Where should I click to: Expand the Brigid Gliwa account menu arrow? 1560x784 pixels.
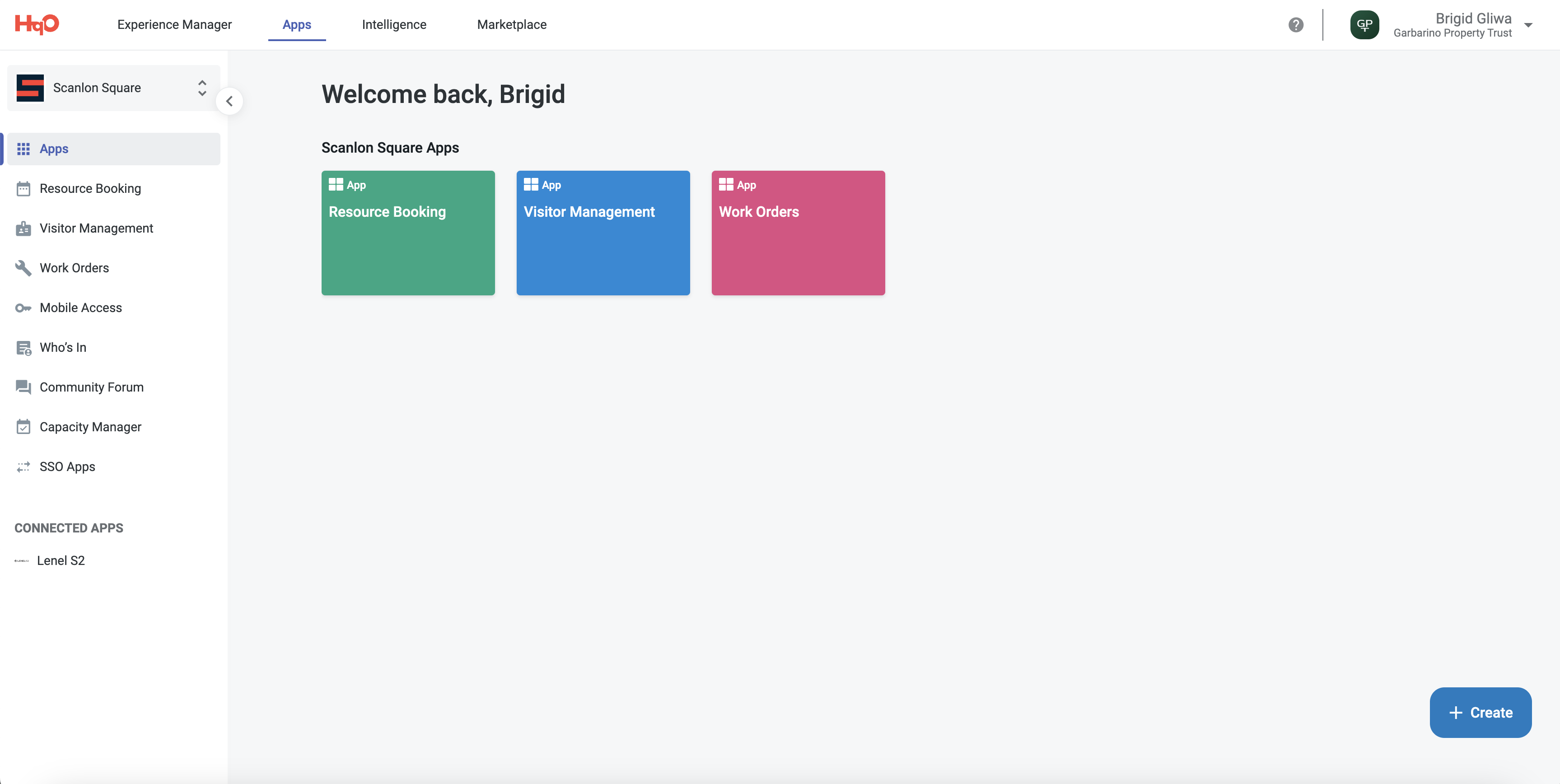pyautogui.click(x=1528, y=25)
